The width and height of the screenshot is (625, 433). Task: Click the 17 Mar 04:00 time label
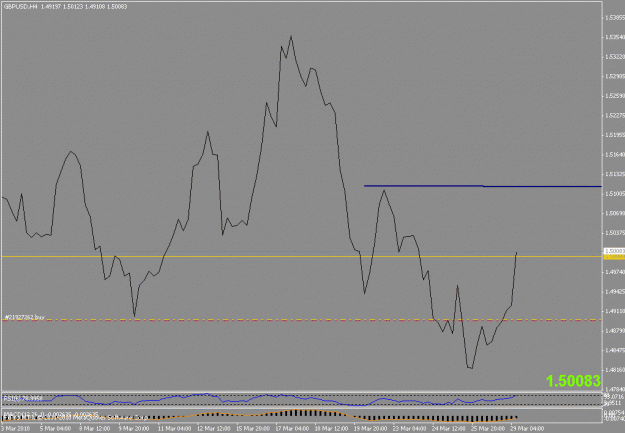(x=291, y=429)
